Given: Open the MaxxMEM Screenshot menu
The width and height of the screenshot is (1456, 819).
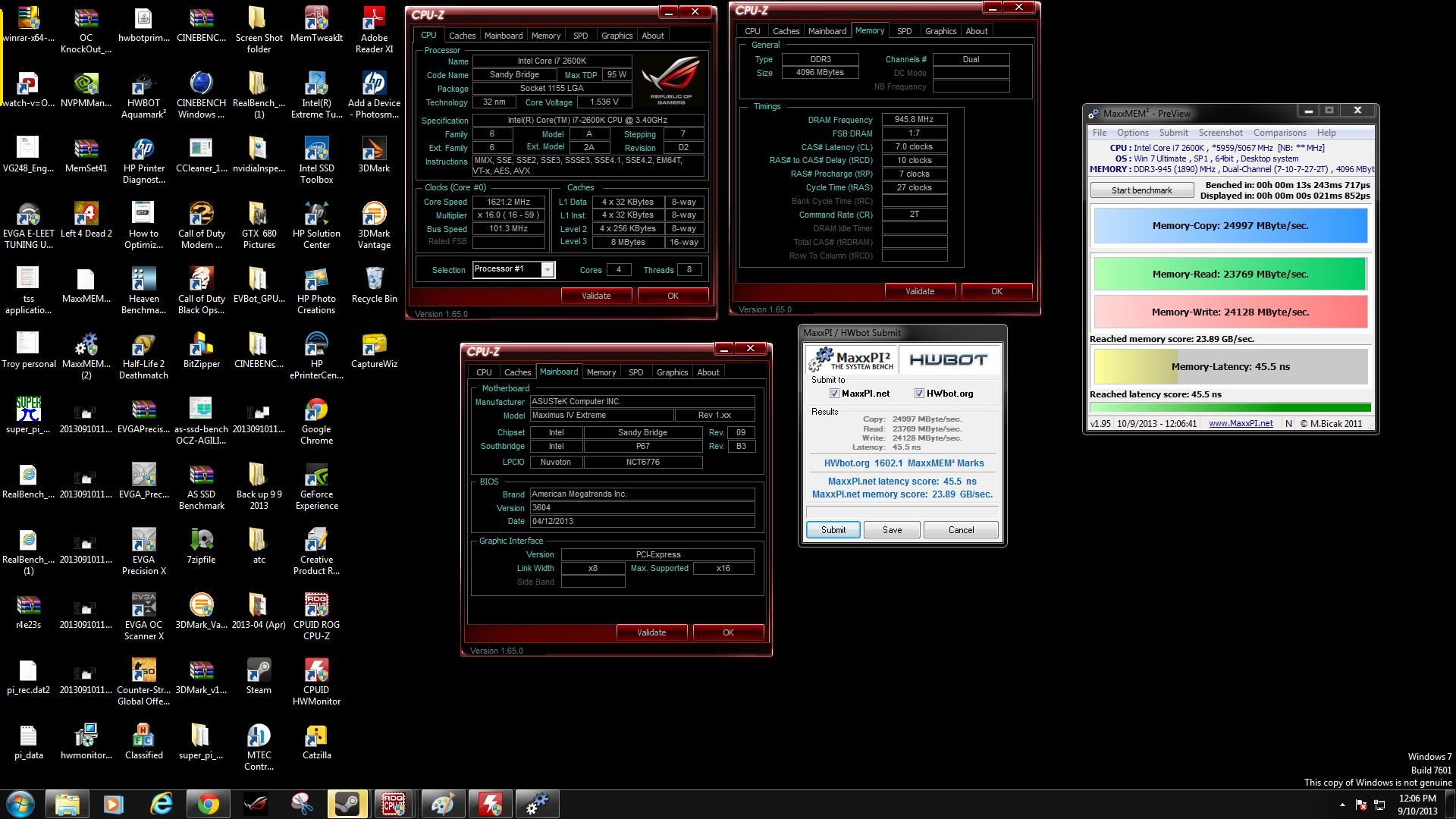Looking at the screenshot, I should point(1220,133).
